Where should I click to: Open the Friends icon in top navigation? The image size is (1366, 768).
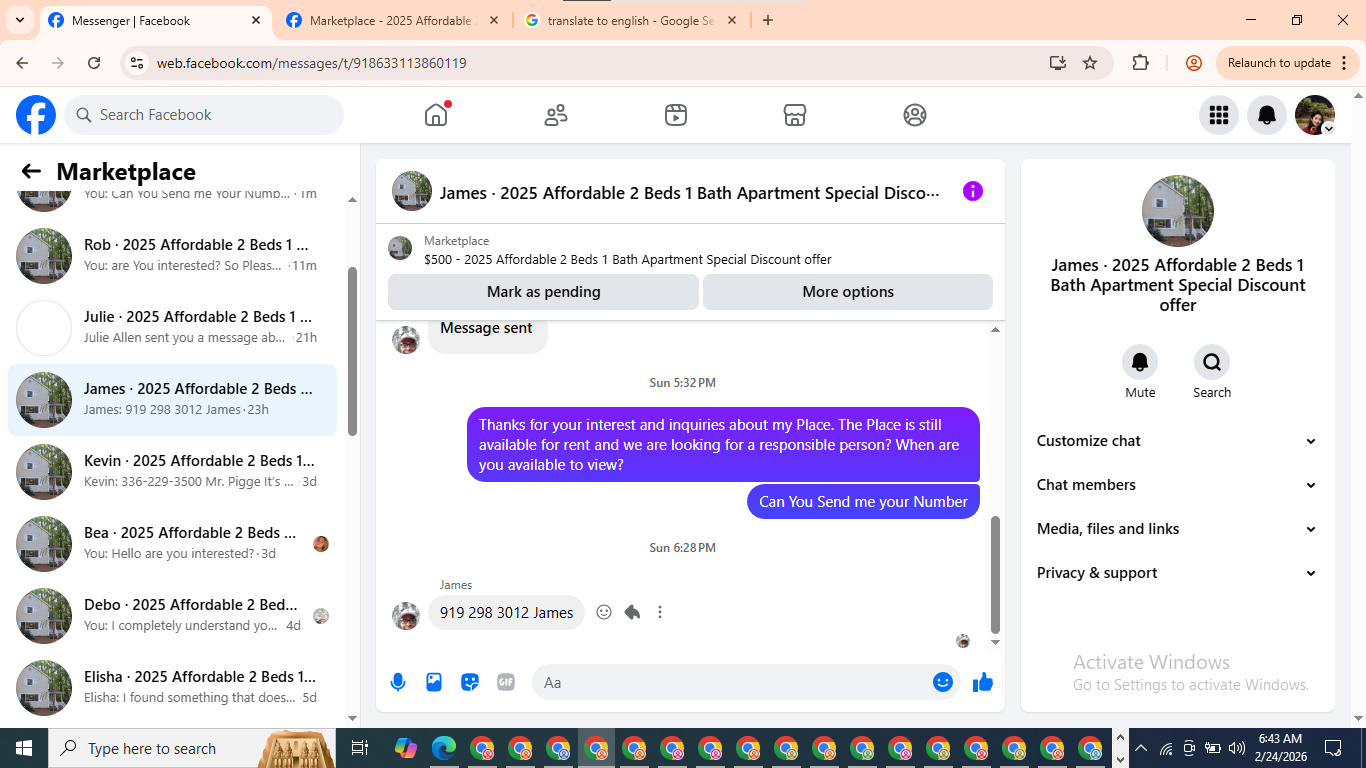click(x=556, y=115)
